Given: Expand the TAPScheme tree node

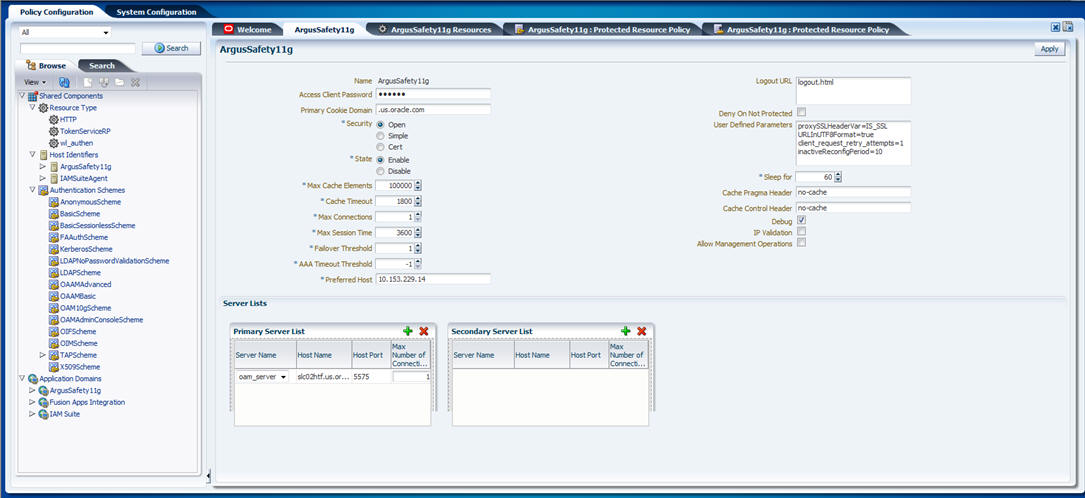Looking at the screenshot, I should point(43,355).
